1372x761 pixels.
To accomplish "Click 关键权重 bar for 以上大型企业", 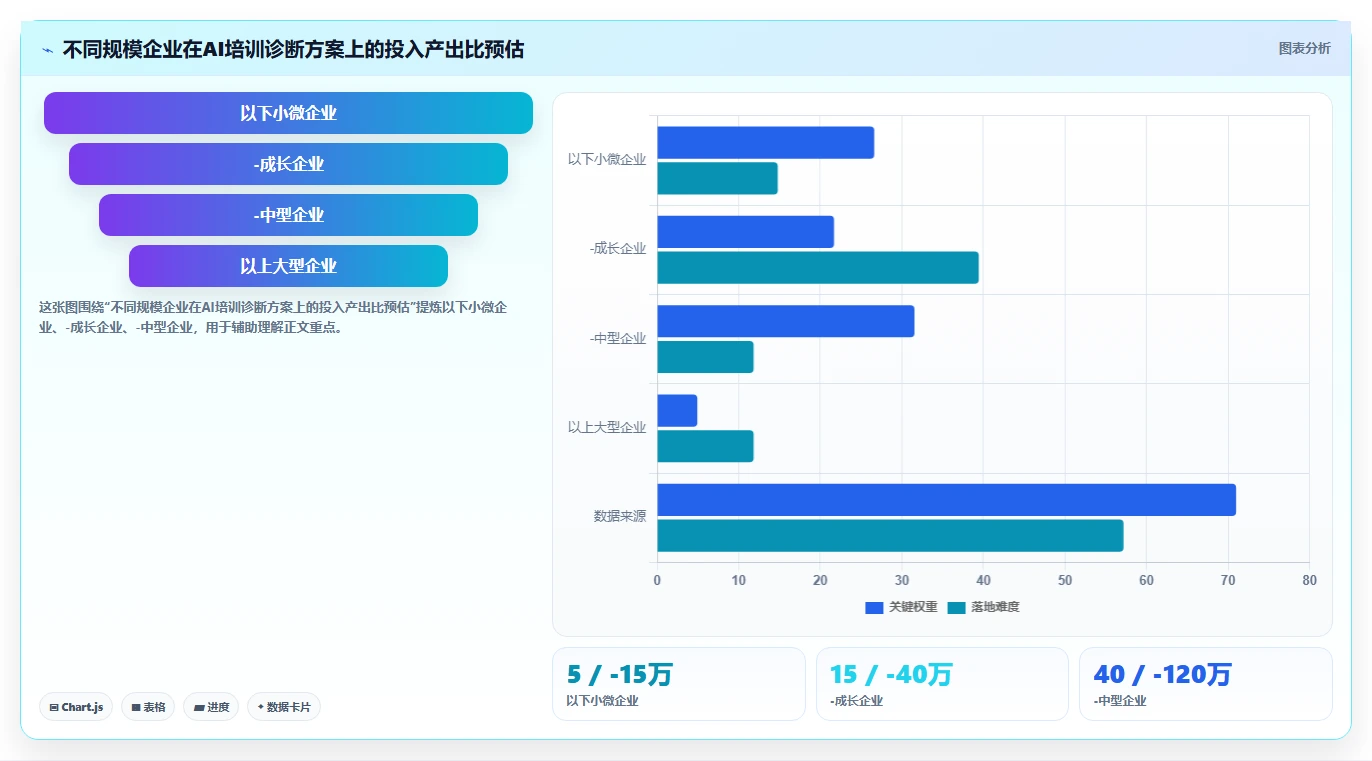I will point(677,411).
